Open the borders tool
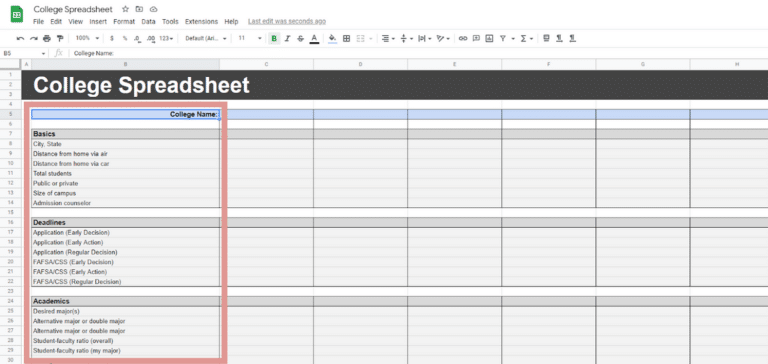Screen dimensions: 768x364 [x=346, y=38]
